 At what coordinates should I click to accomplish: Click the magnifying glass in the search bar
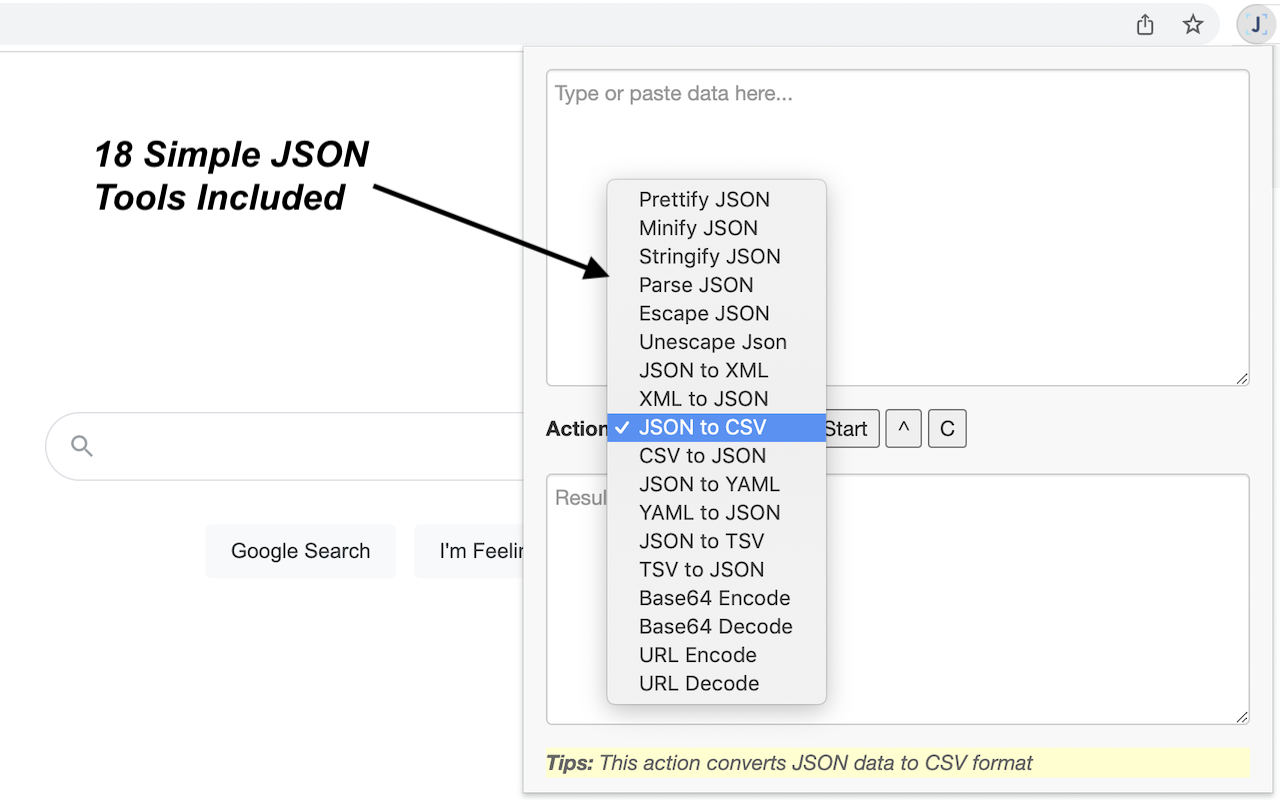tap(80, 445)
